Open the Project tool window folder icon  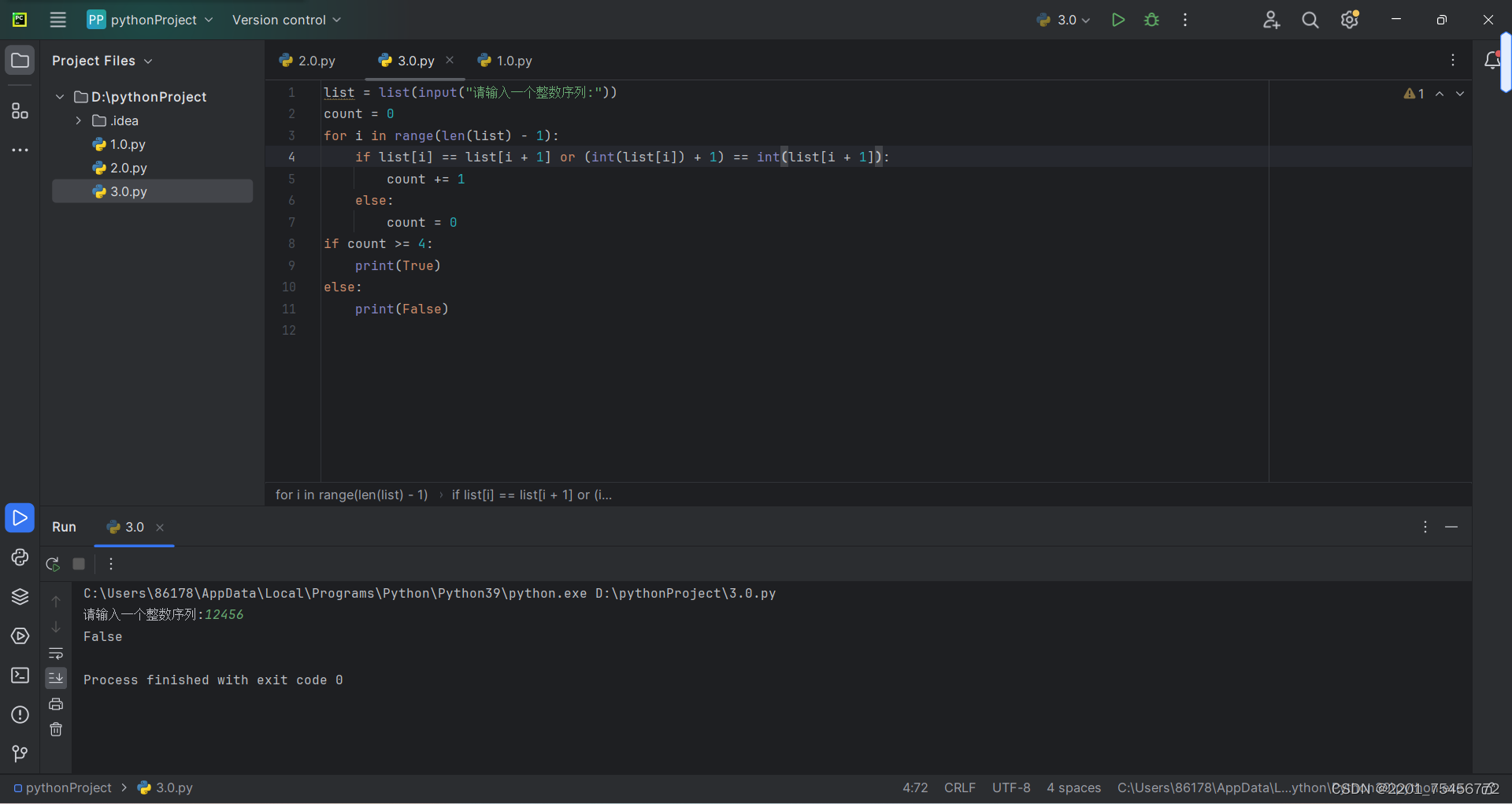click(20, 61)
